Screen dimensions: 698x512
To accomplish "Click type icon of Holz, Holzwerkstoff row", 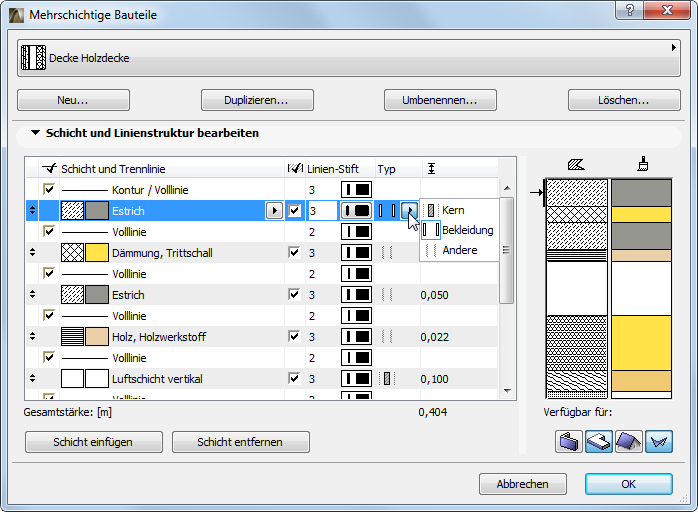I will pos(387,337).
